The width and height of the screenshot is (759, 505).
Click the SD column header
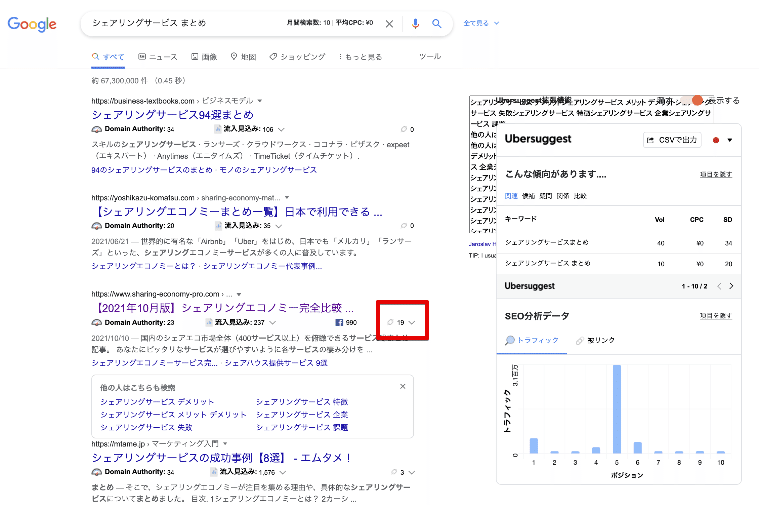pyautogui.click(x=728, y=219)
